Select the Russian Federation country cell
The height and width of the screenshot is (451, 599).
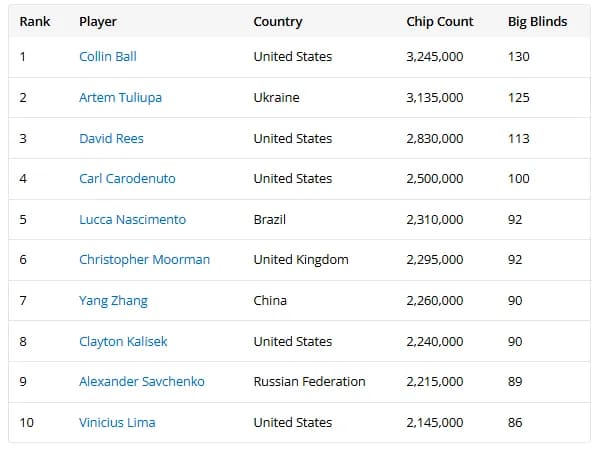click(x=309, y=381)
